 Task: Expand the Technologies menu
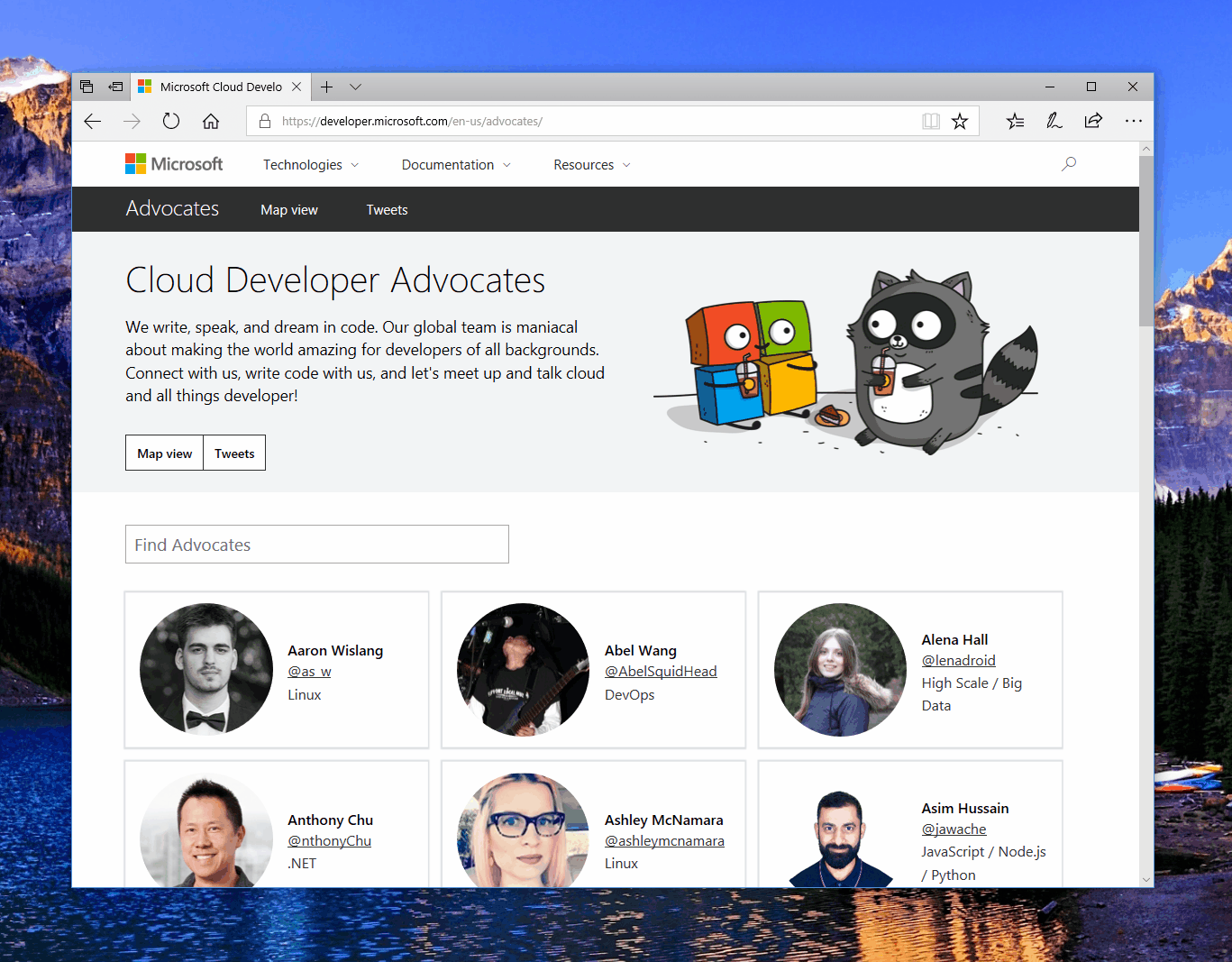pos(311,165)
